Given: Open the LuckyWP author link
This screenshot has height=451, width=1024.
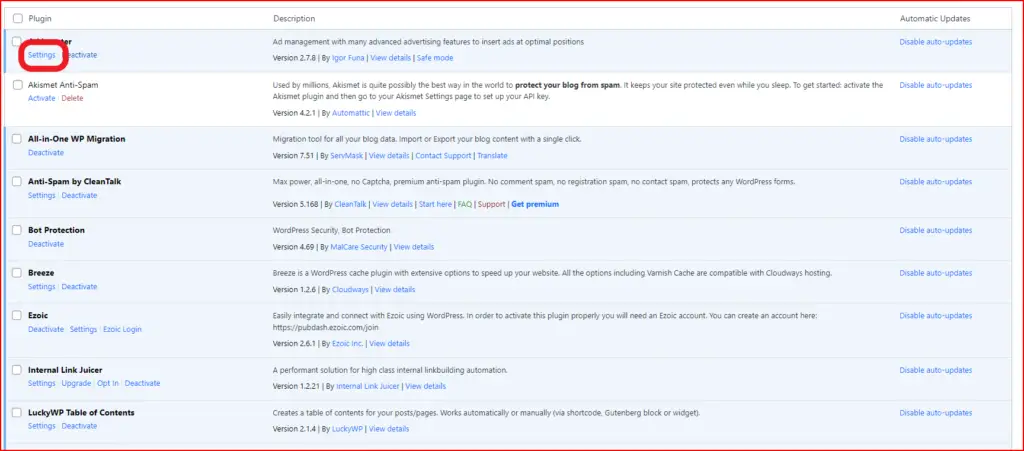Looking at the screenshot, I should 347,429.
